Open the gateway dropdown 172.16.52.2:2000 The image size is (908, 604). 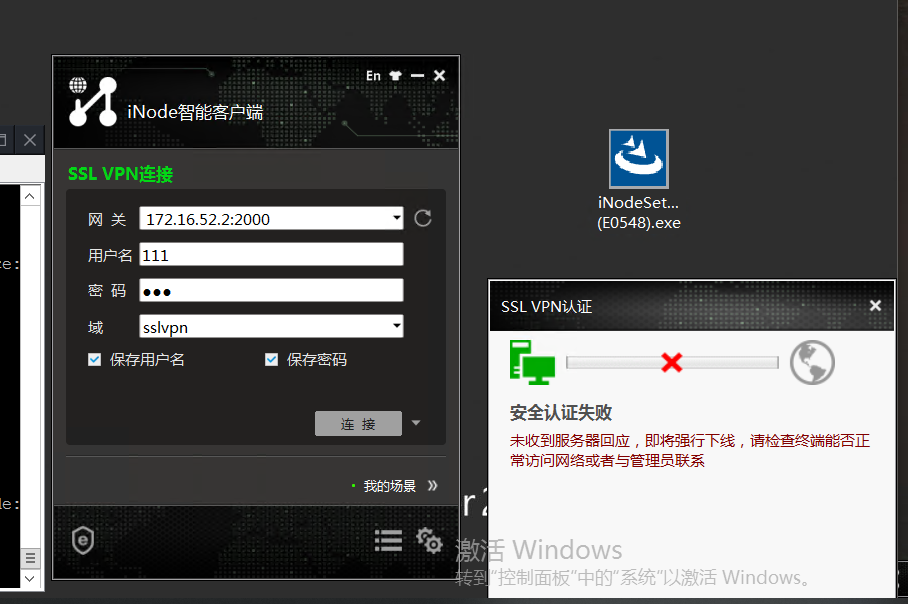coord(397,218)
